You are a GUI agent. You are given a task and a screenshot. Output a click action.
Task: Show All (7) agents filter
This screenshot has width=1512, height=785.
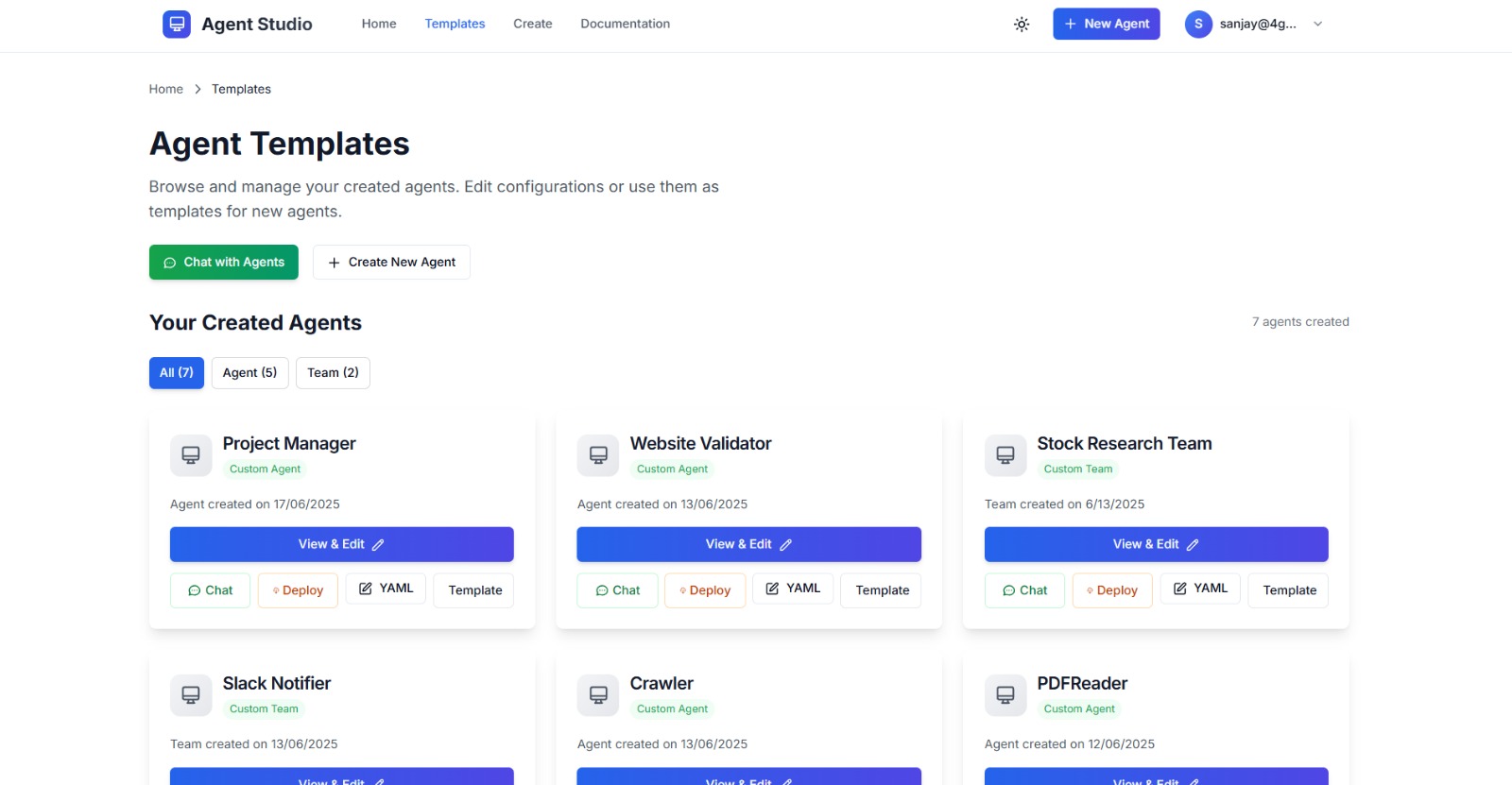(177, 373)
